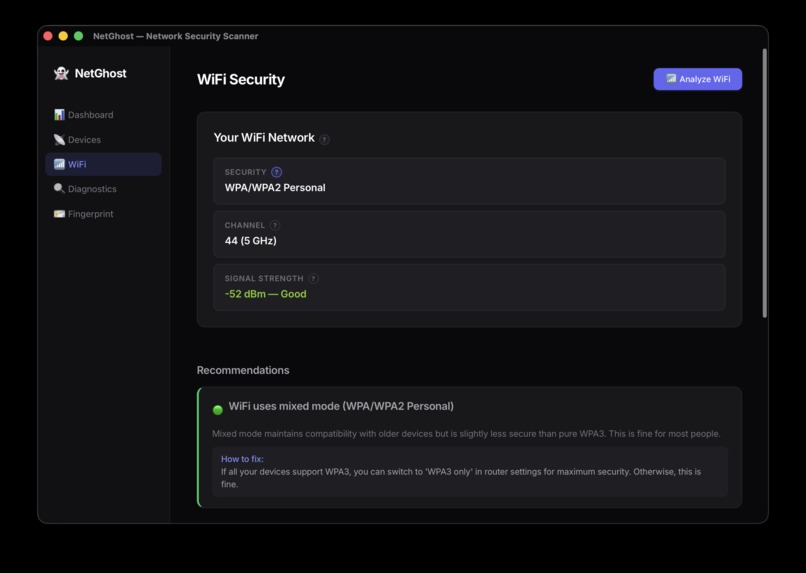This screenshot has height=573, width=806.
Task: Click signal icon inside Analyze WiFi button
Action: (x=671, y=79)
